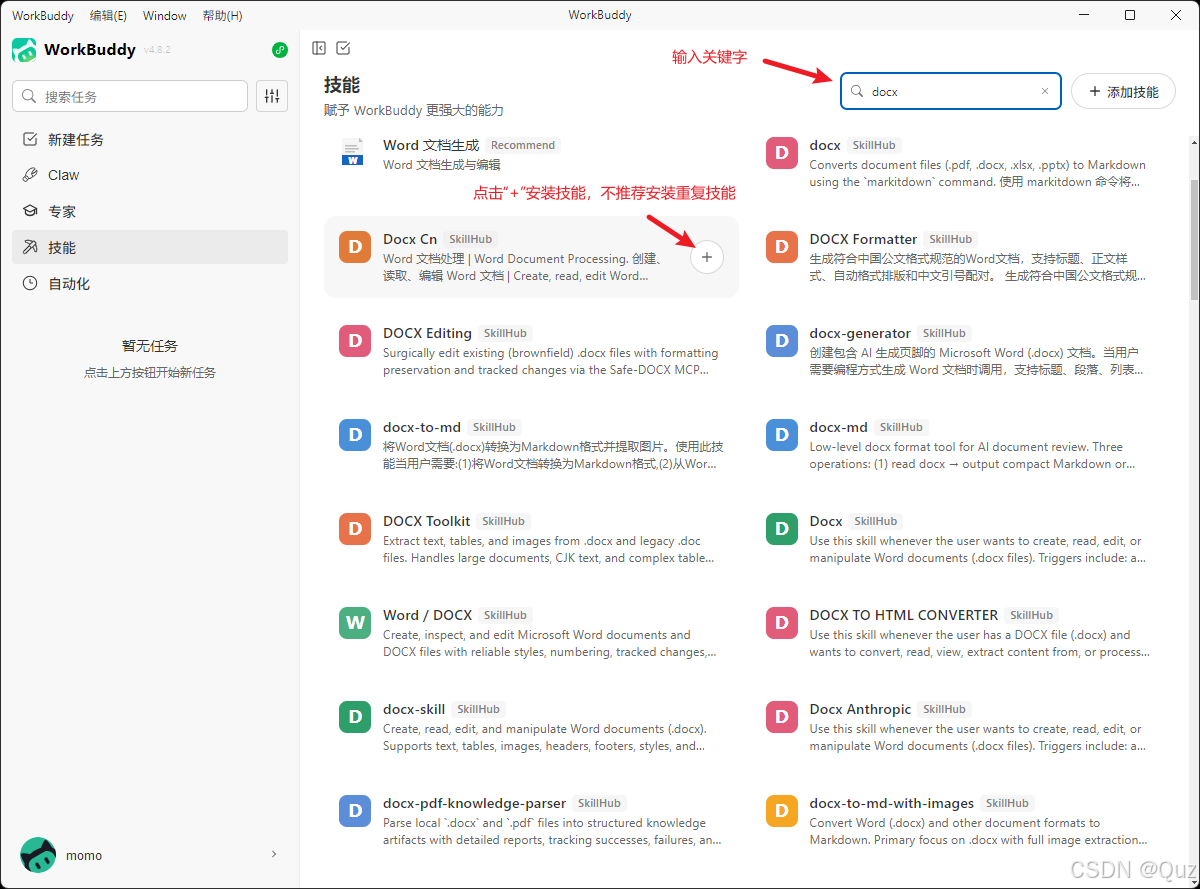Open 自动化 in sidebar

tap(150, 283)
